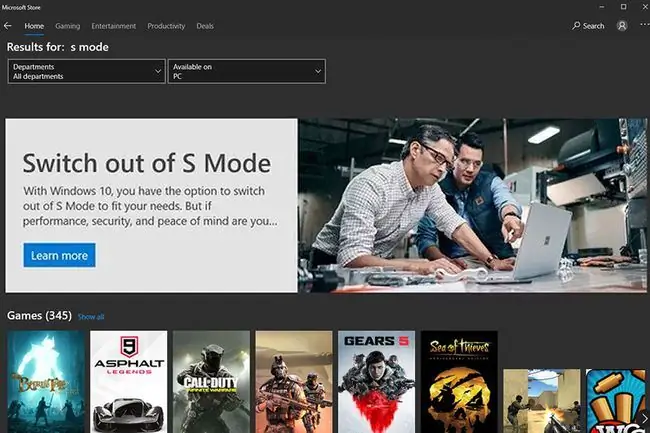This screenshot has height=433, width=650.
Task: Open the Call of Duty game tile
Action: [x=211, y=382]
